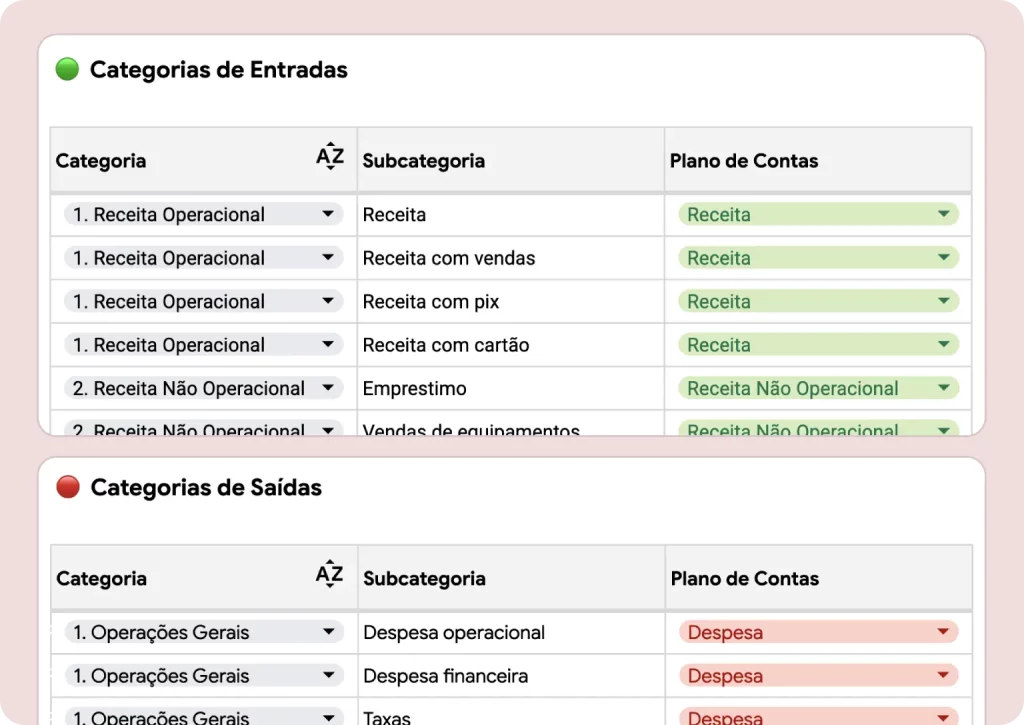Open the Despesa plan dropdown for Despesa financeira

pos(819,675)
